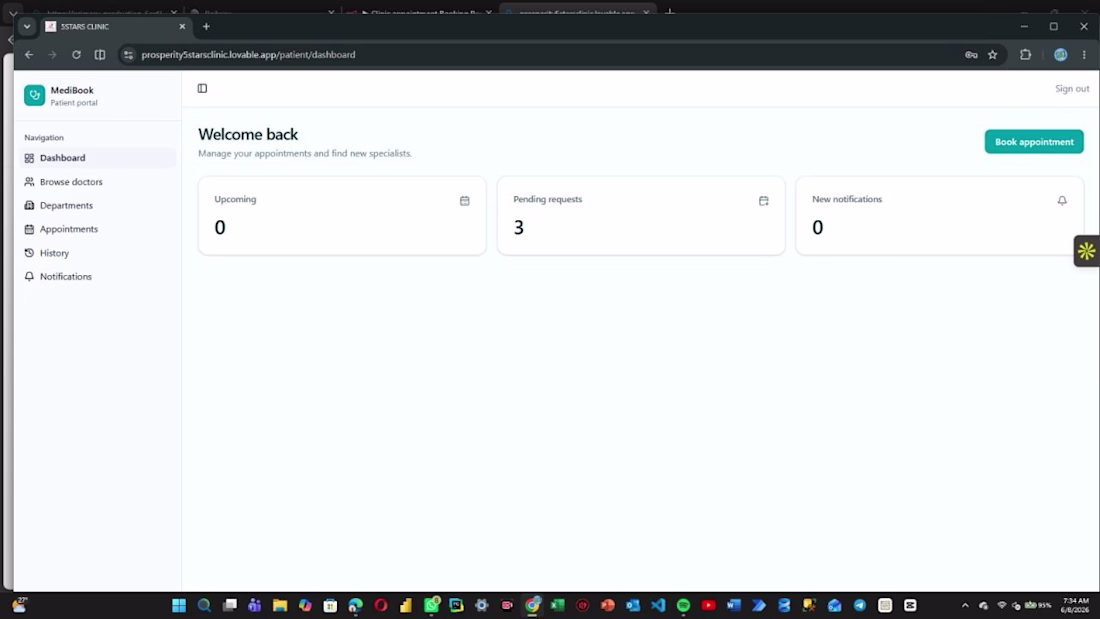
Task: Open Visual Studio Code from taskbar
Action: point(658,605)
